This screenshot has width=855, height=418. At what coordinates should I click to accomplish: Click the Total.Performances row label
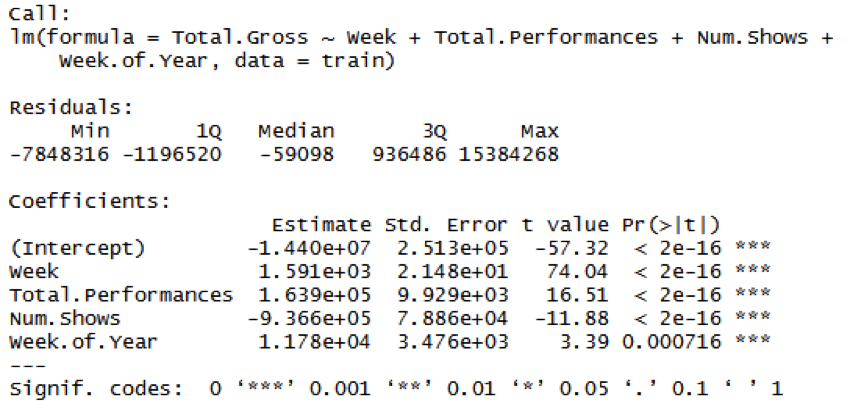121,295
